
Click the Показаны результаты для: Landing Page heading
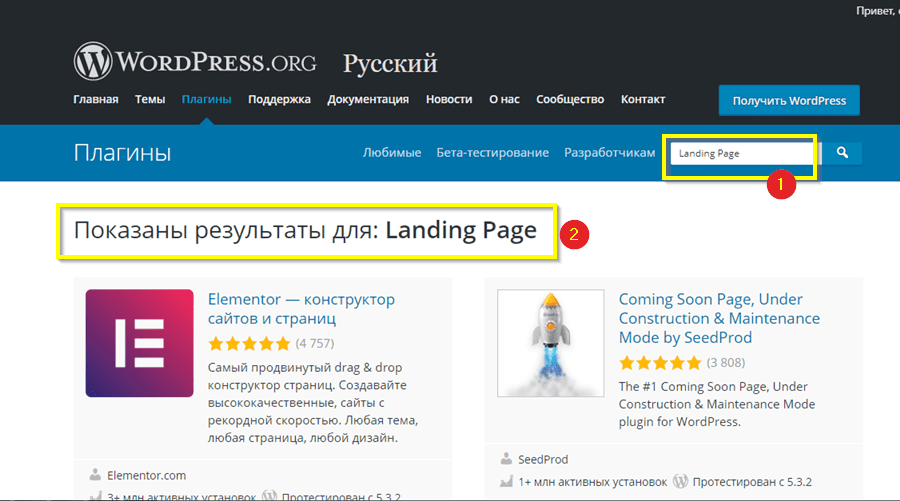click(x=305, y=230)
